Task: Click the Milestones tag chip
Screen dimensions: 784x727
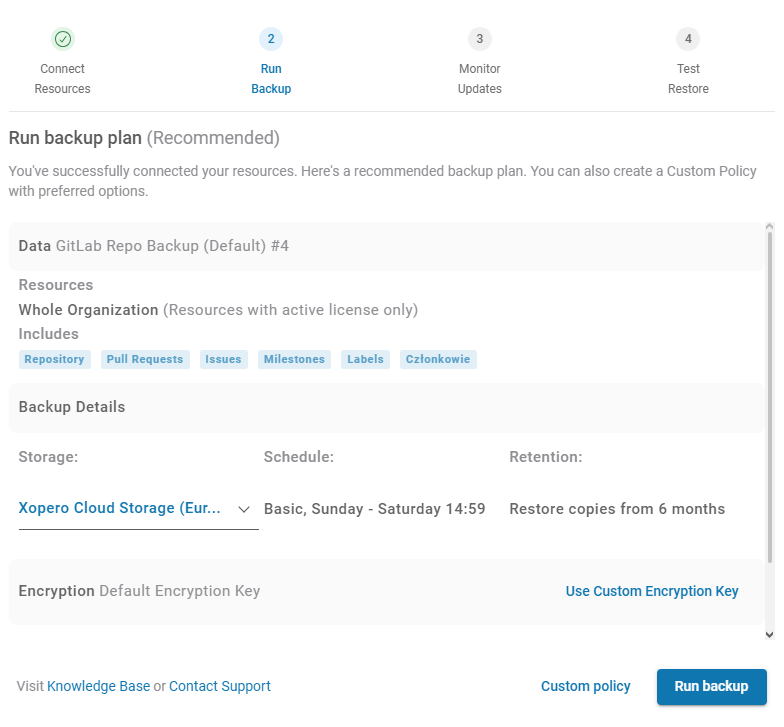Action: 294,359
